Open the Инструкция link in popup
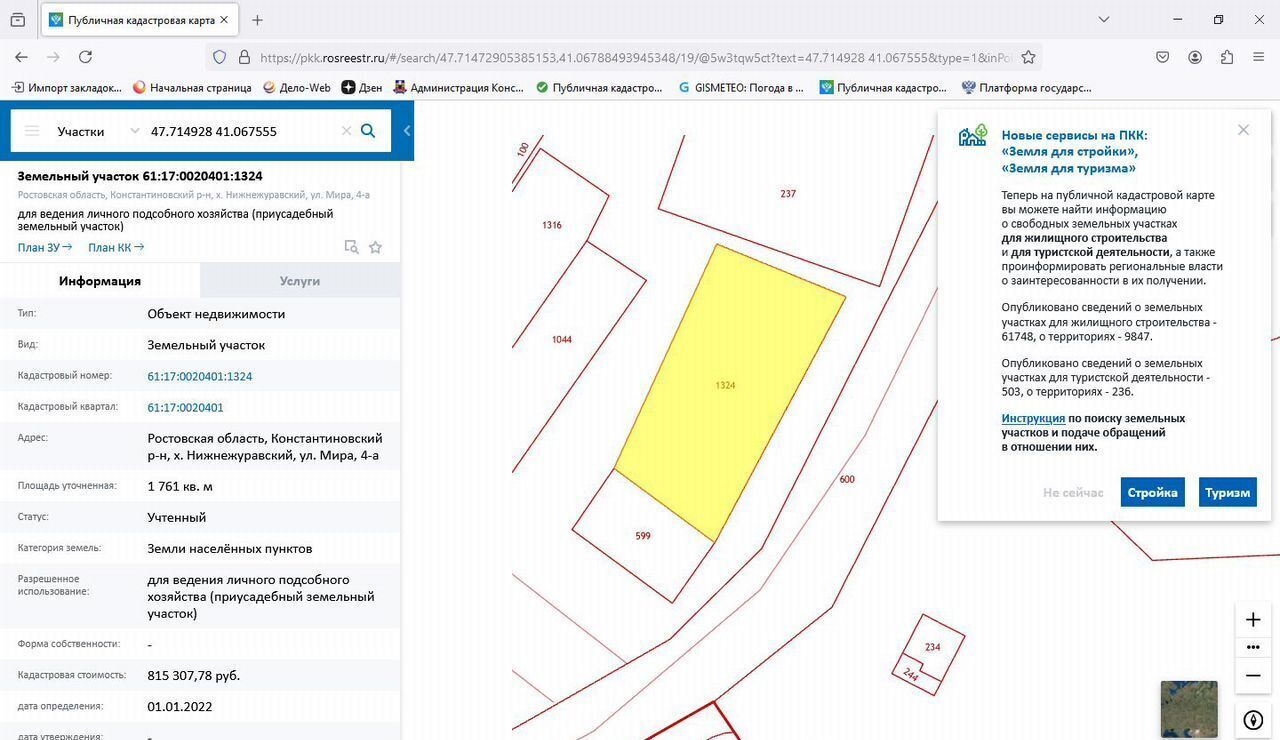 [1033, 418]
